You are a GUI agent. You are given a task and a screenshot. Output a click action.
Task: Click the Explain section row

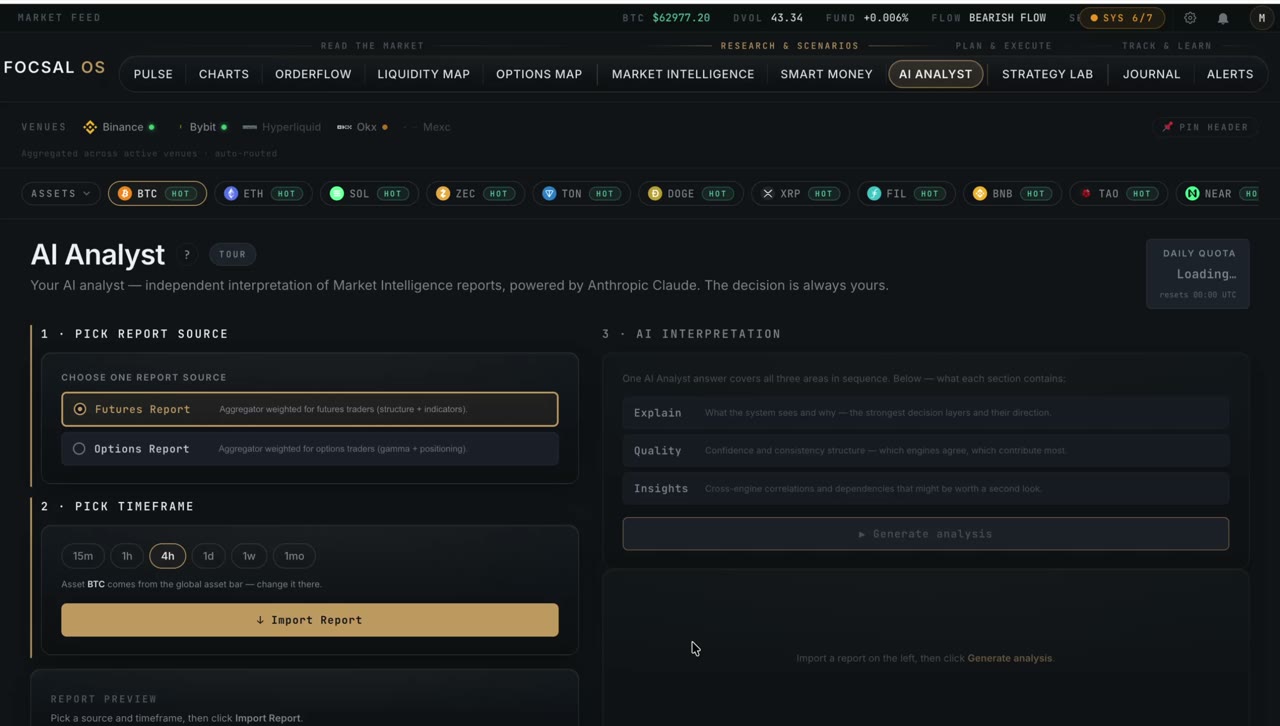click(x=926, y=412)
